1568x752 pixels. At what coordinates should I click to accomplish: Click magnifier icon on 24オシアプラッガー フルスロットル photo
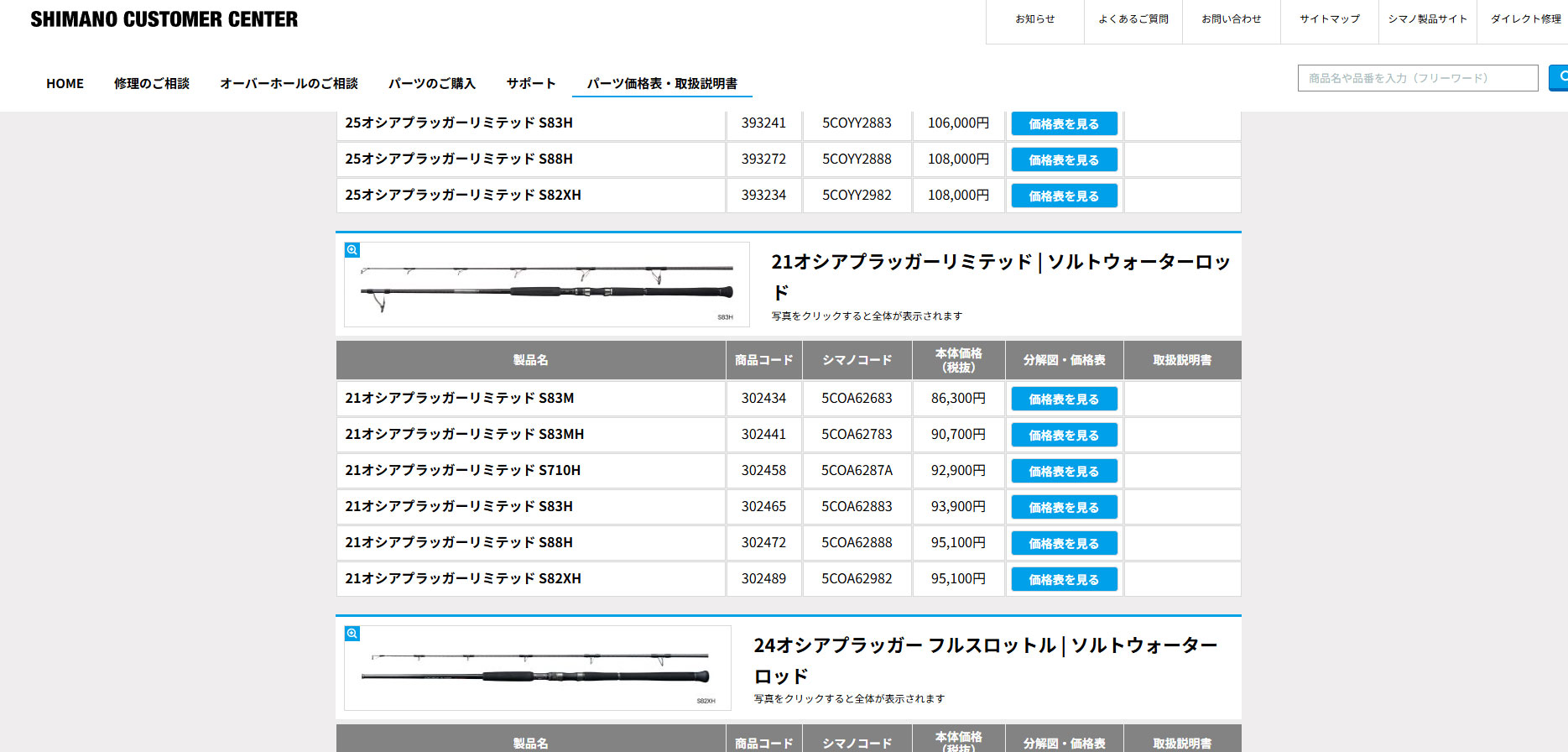click(352, 634)
